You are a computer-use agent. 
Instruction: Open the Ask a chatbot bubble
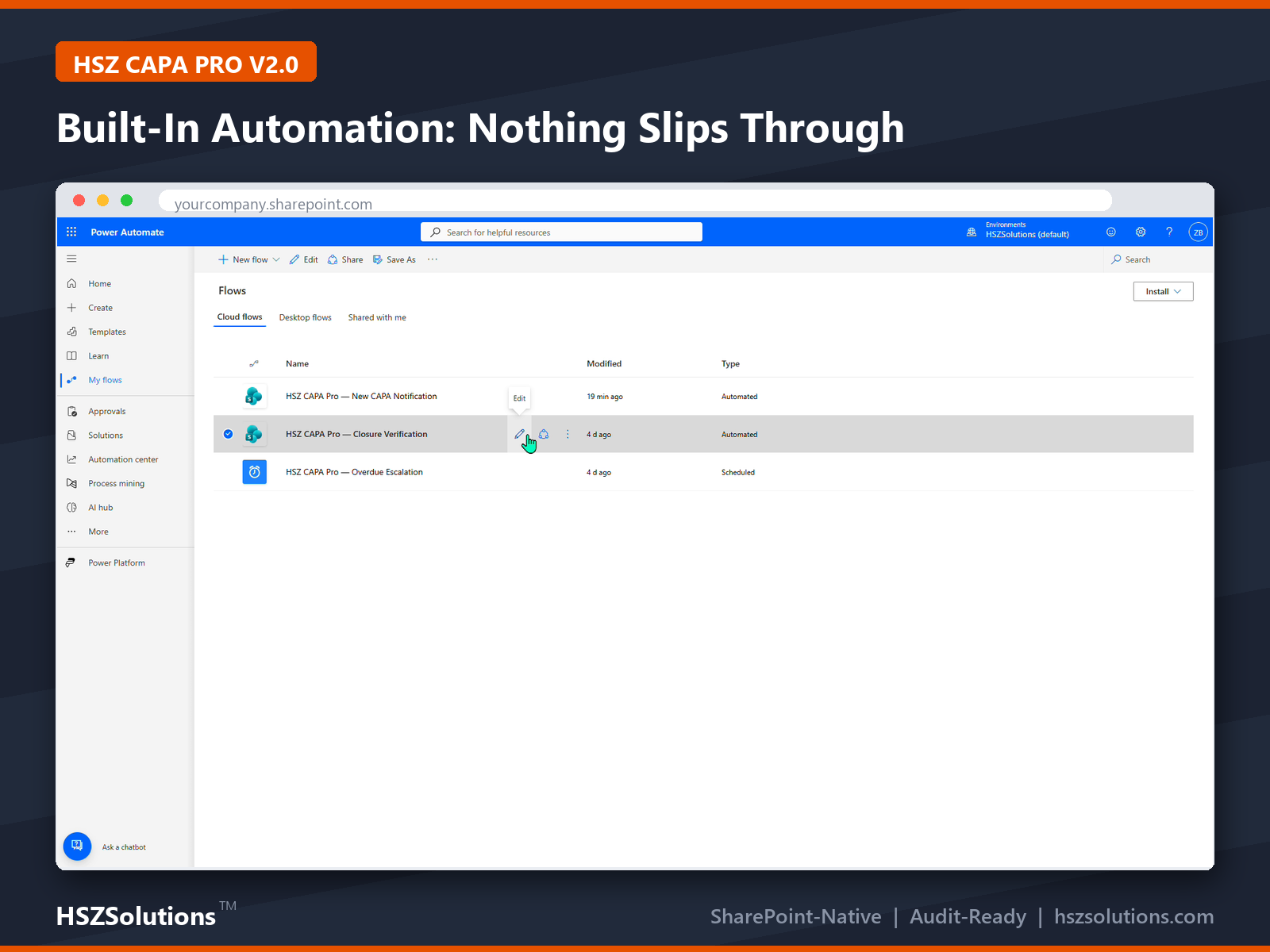[x=77, y=846]
